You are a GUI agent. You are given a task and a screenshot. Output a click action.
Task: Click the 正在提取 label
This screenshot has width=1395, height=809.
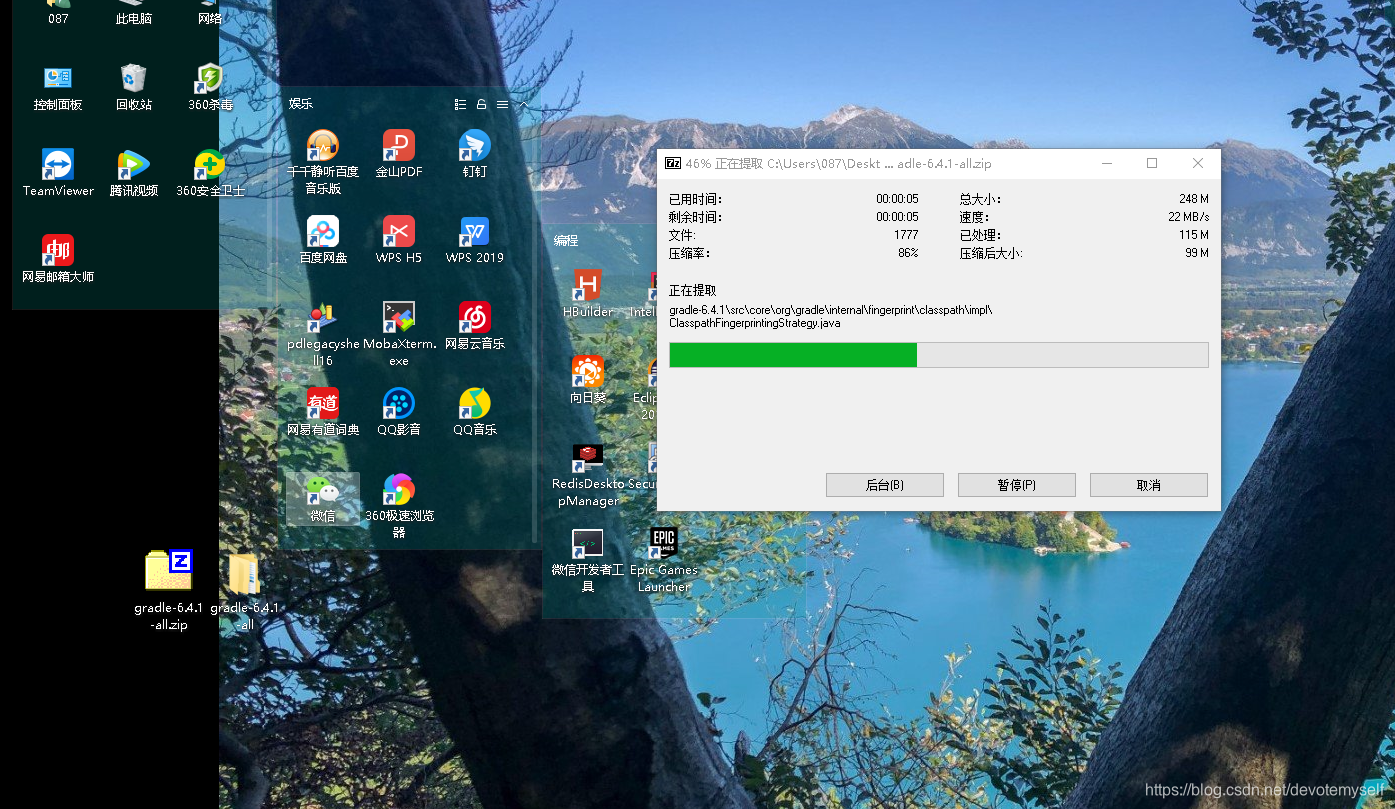point(692,290)
